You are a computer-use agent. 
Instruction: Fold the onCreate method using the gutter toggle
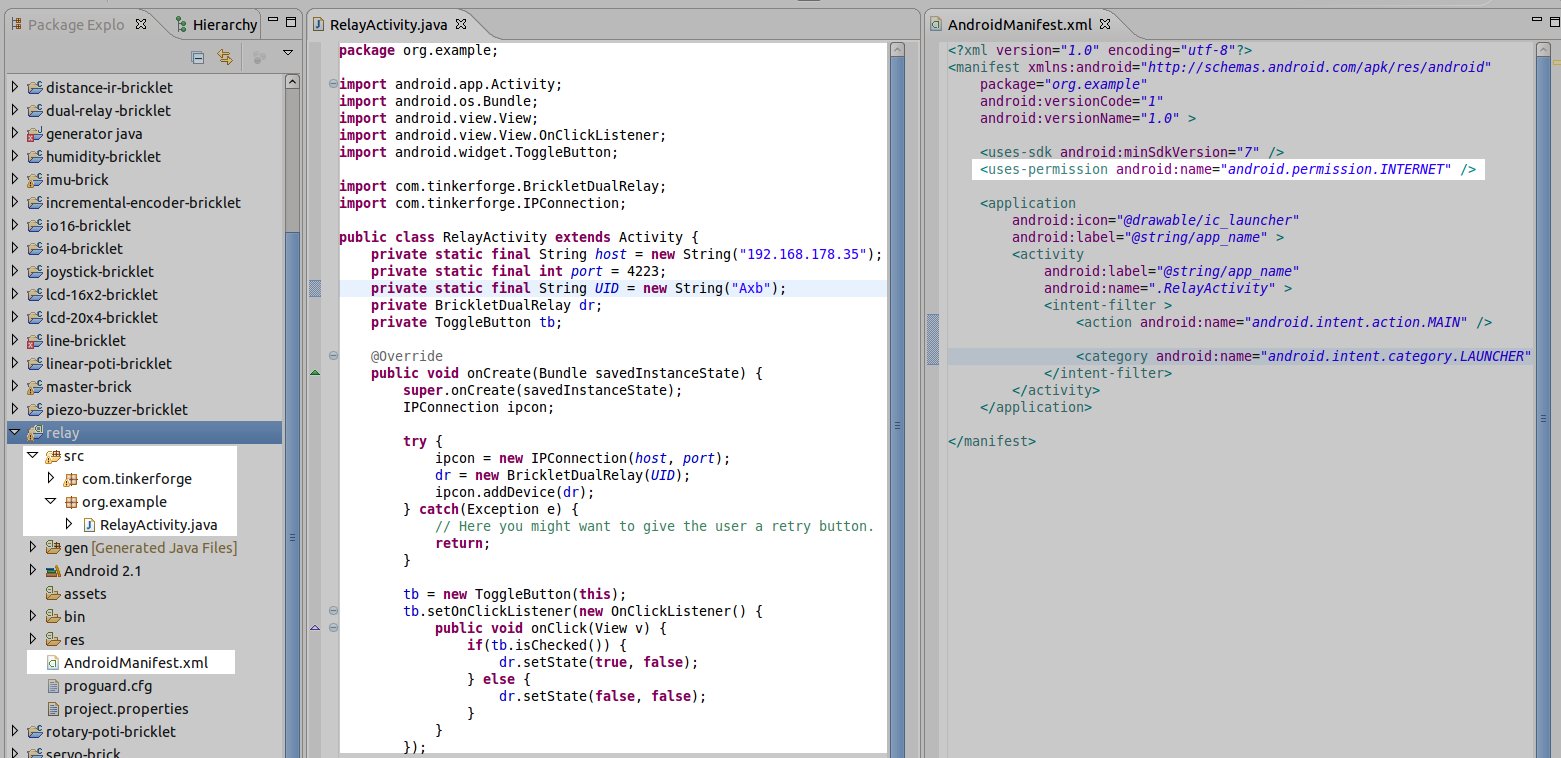pyautogui.click(x=332, y=356)
